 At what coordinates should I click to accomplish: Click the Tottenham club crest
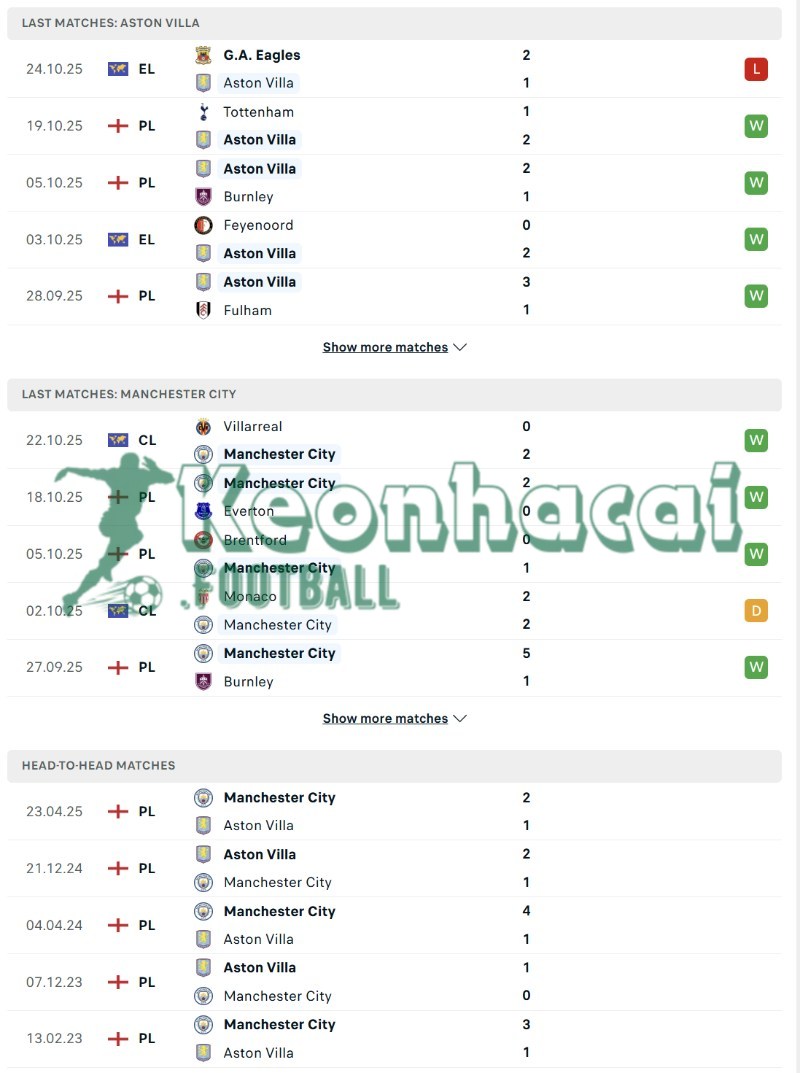[x=204, y=112]
